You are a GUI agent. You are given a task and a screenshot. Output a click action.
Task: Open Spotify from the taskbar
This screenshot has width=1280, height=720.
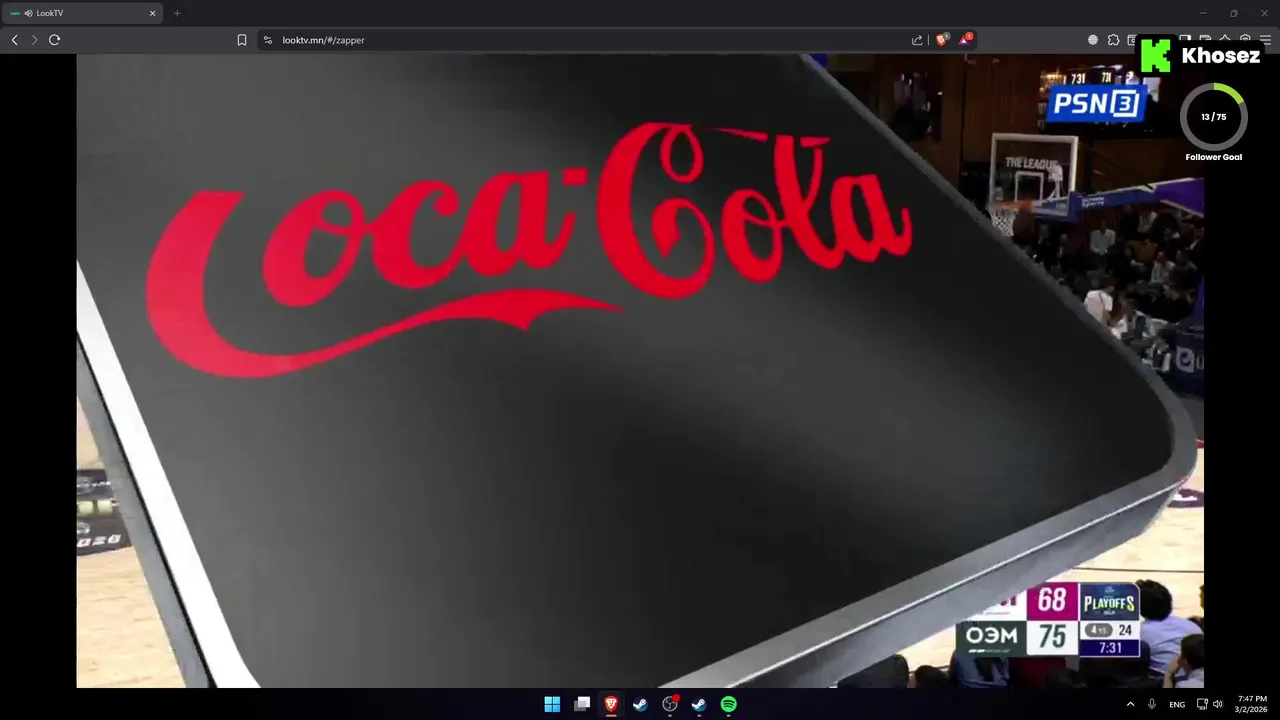(x=729, y=704)
